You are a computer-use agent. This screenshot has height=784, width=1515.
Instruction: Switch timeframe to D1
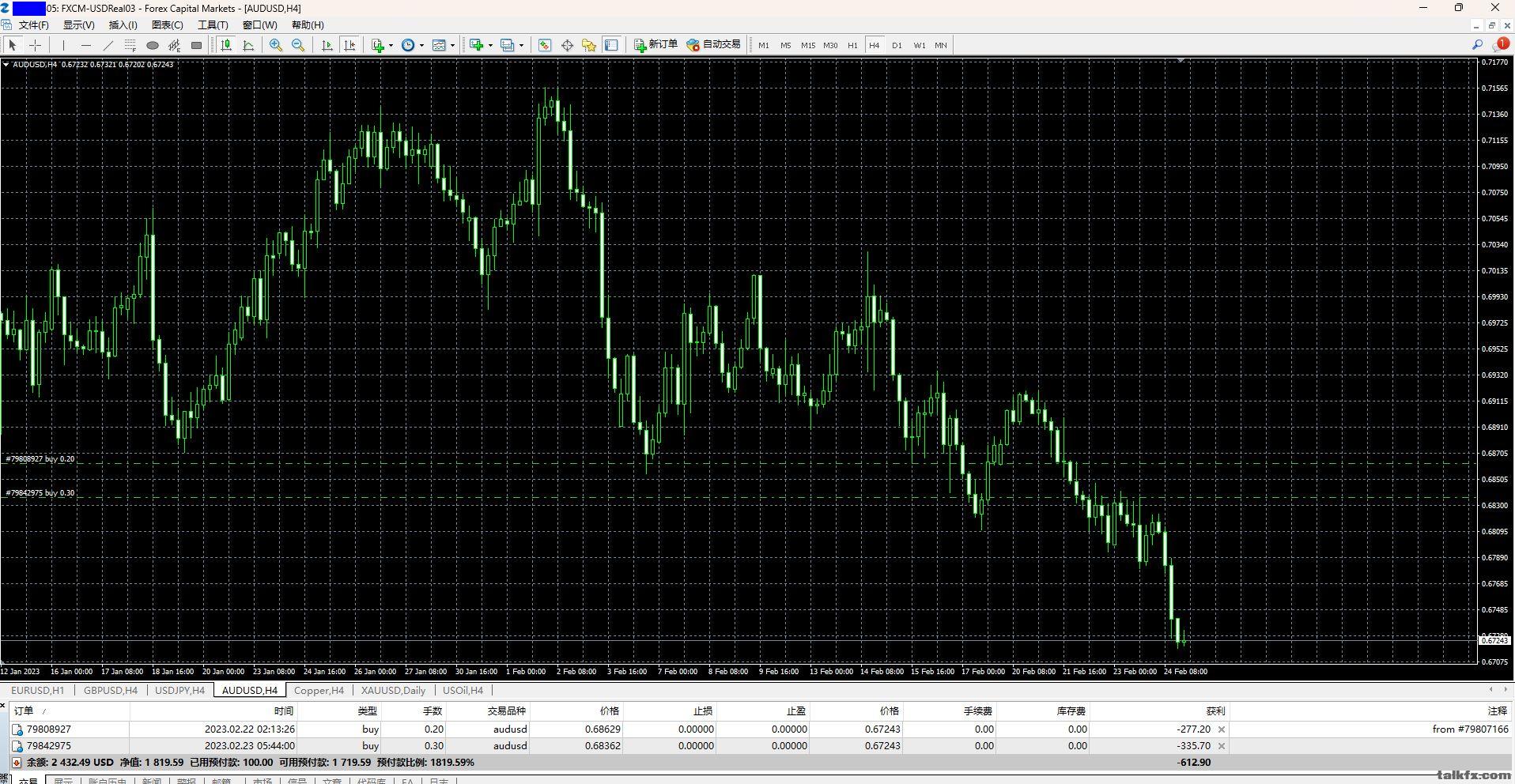click(x=897, y=45)
